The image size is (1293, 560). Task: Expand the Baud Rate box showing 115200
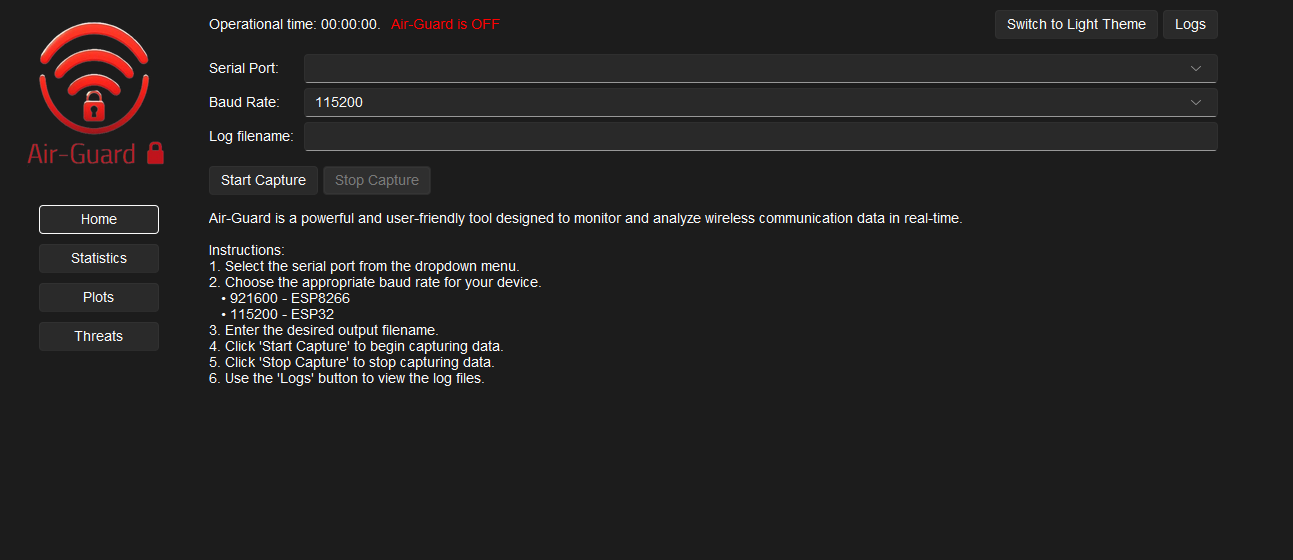pyautogui.click(x=750, y=102)
